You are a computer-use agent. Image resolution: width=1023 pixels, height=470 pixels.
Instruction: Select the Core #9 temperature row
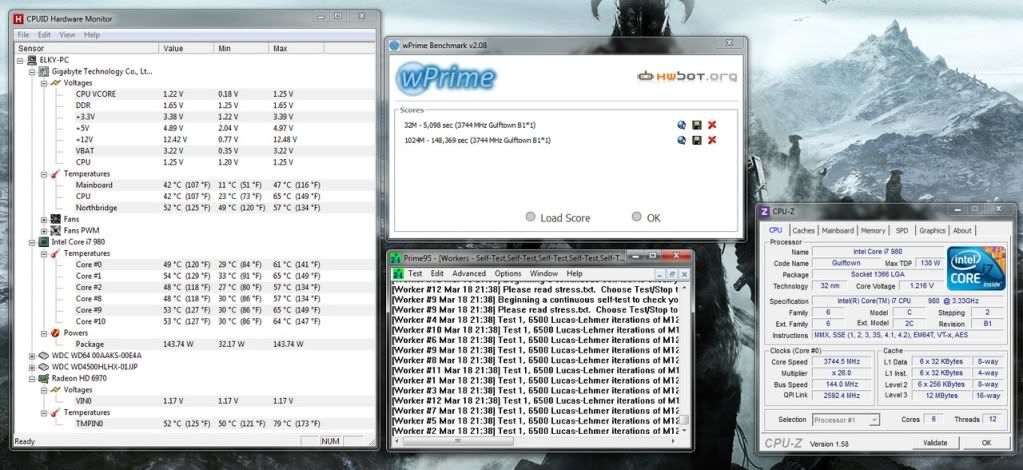pyautogui.click(x=194, y=310)
